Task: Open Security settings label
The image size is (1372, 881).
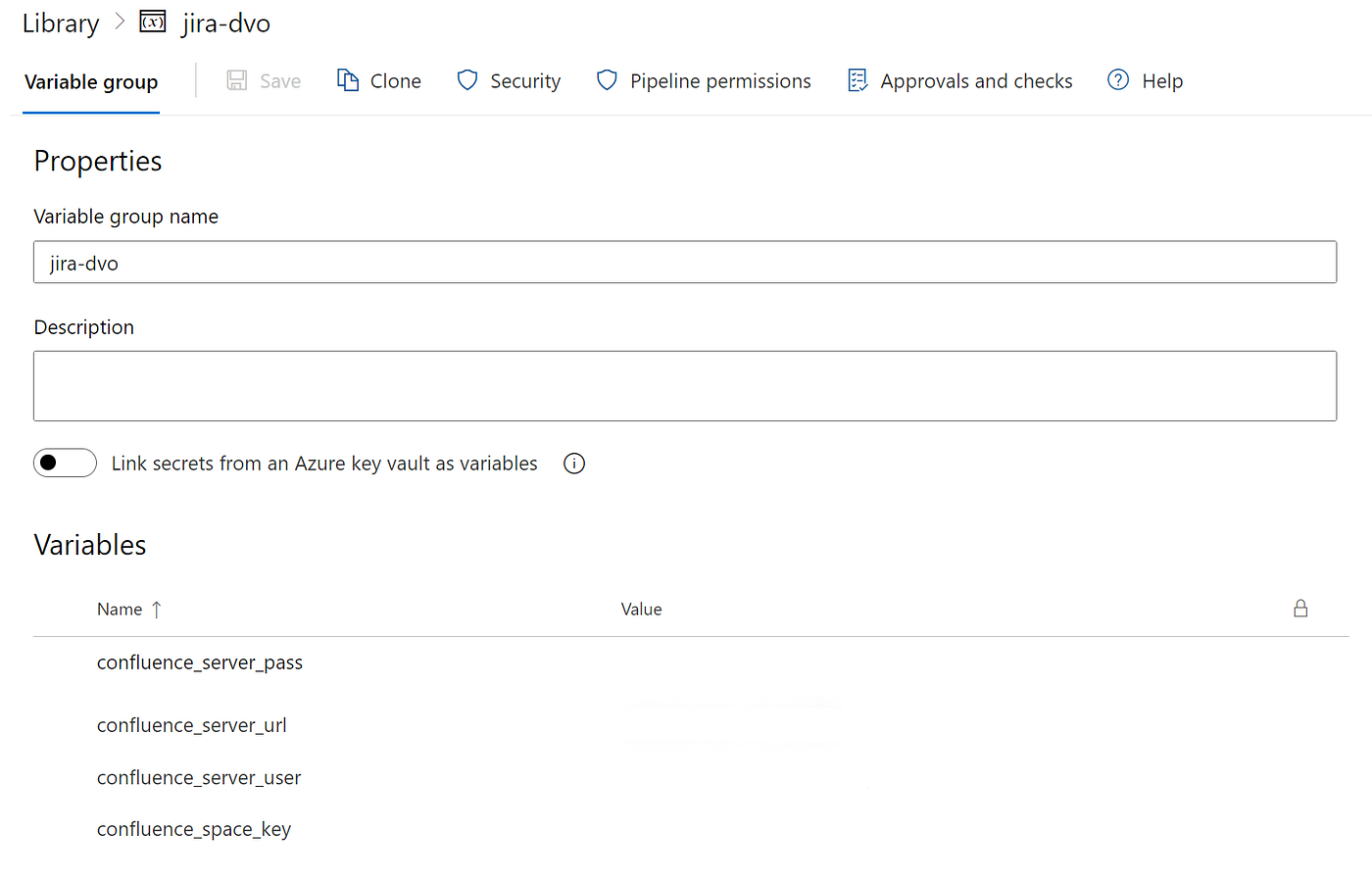Action: point(525,81)
